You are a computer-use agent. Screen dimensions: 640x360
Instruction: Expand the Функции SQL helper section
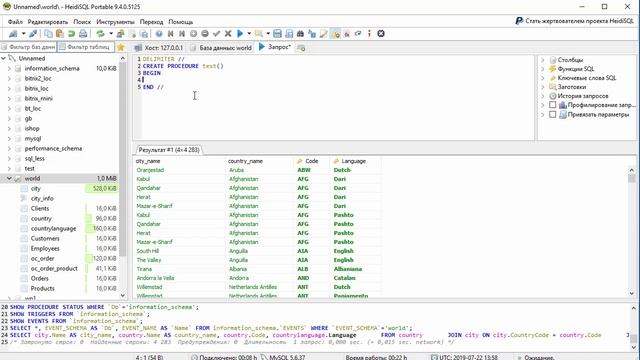click(x=543, y=69)
